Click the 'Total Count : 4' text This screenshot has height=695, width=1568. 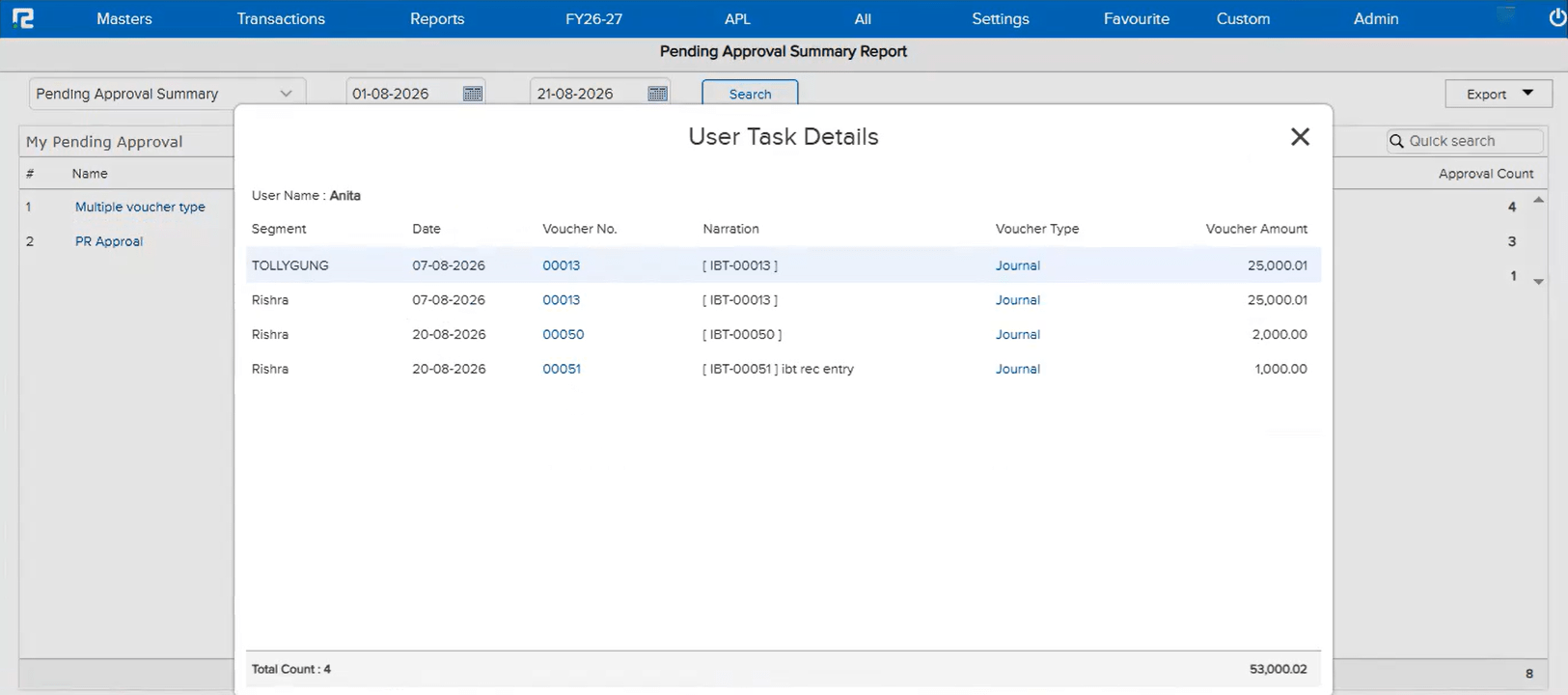coord(291,669)
